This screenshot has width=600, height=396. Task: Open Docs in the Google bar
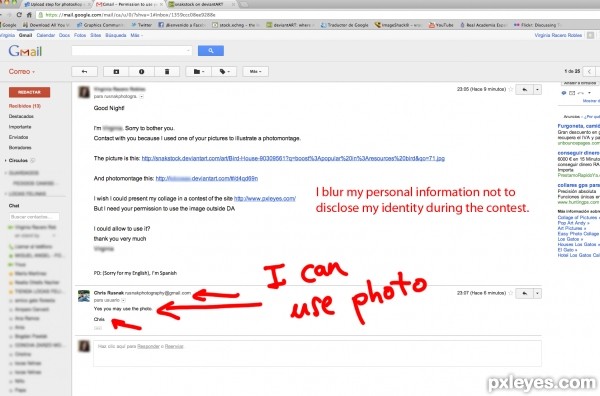coord(64,35)
